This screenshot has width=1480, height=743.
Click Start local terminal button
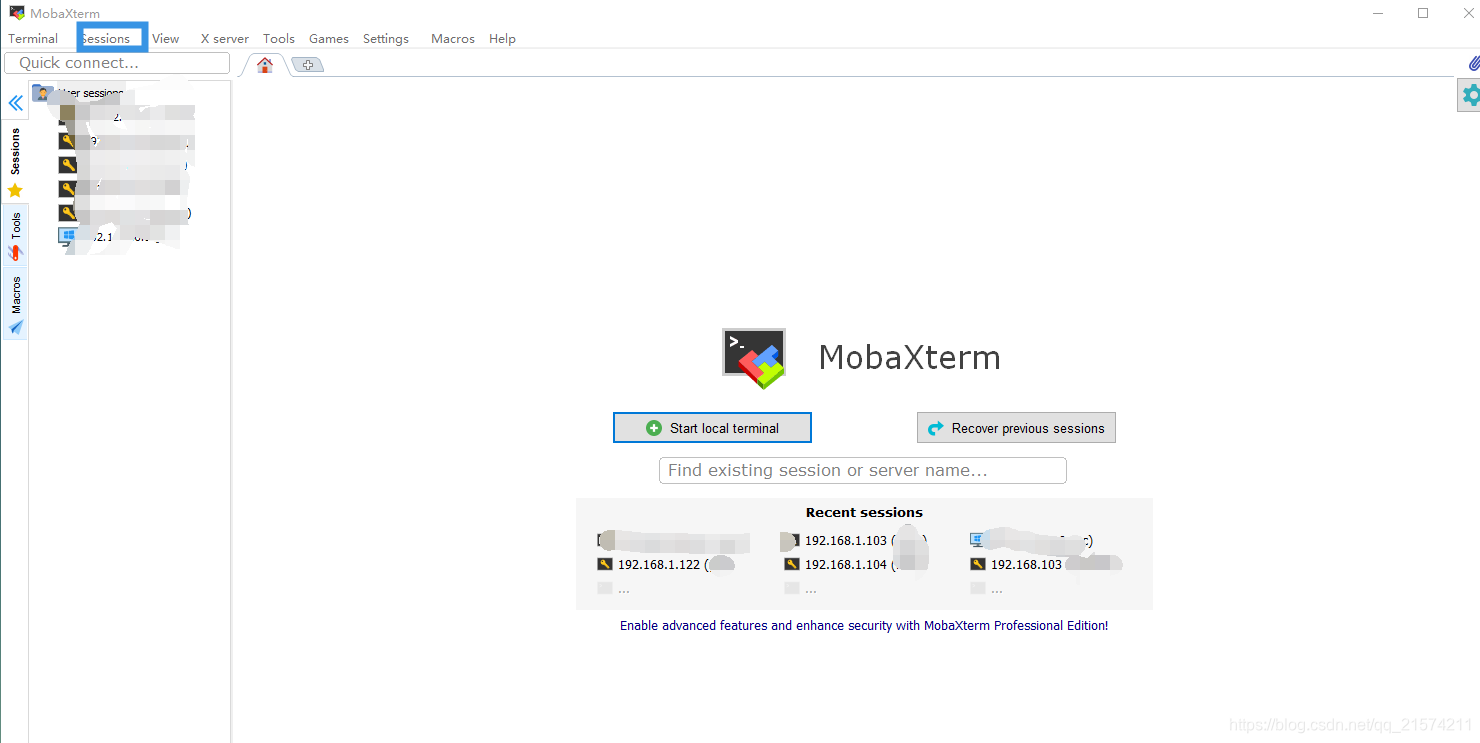tap(712, 428)
